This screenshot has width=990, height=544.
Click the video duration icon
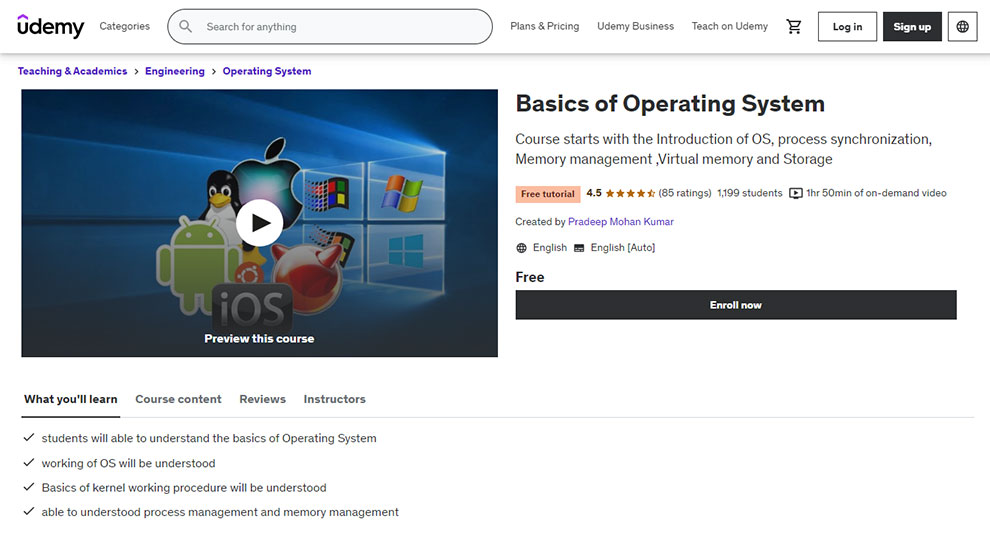[x=796, y=193]
